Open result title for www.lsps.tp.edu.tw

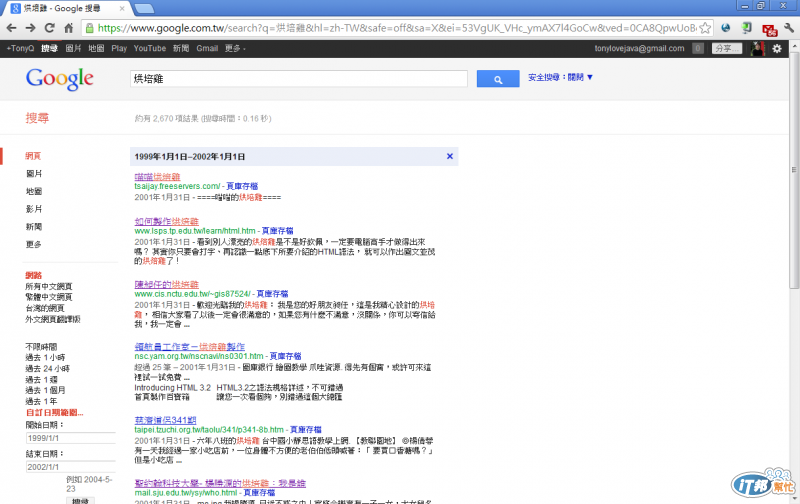click(166, 221)
